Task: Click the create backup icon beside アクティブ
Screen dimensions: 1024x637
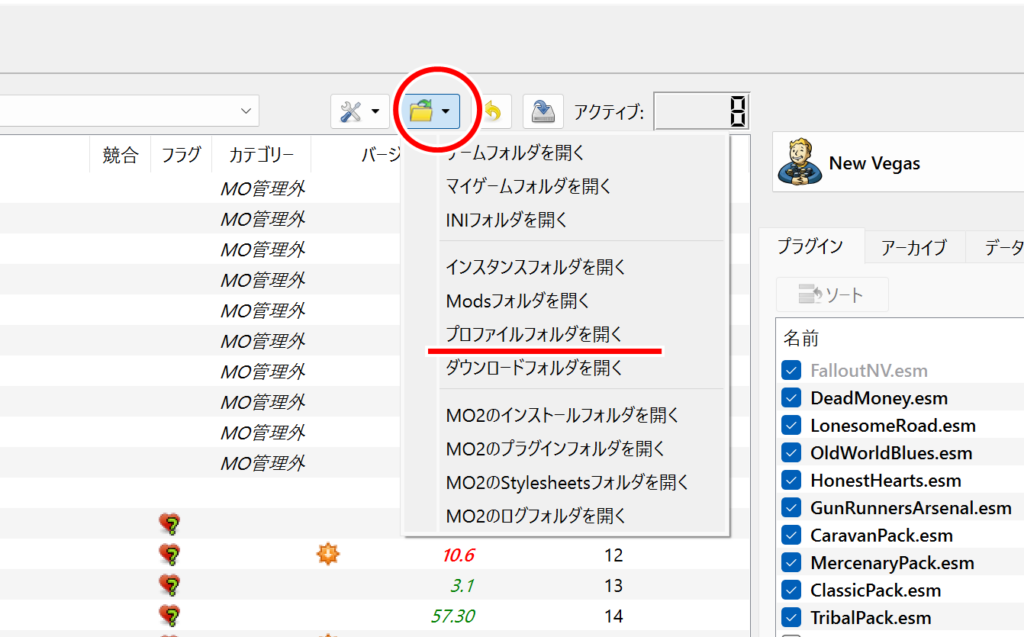Action: coord(543,112)
